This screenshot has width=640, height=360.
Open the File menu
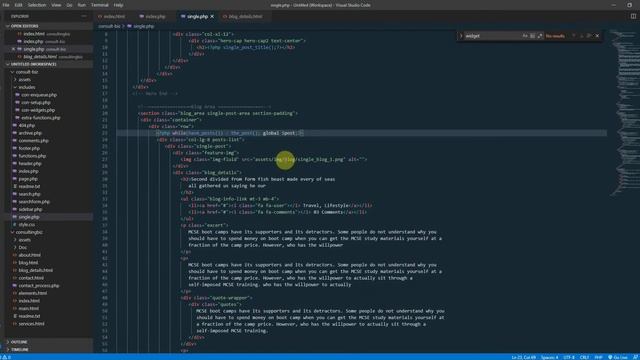(6, 5)
